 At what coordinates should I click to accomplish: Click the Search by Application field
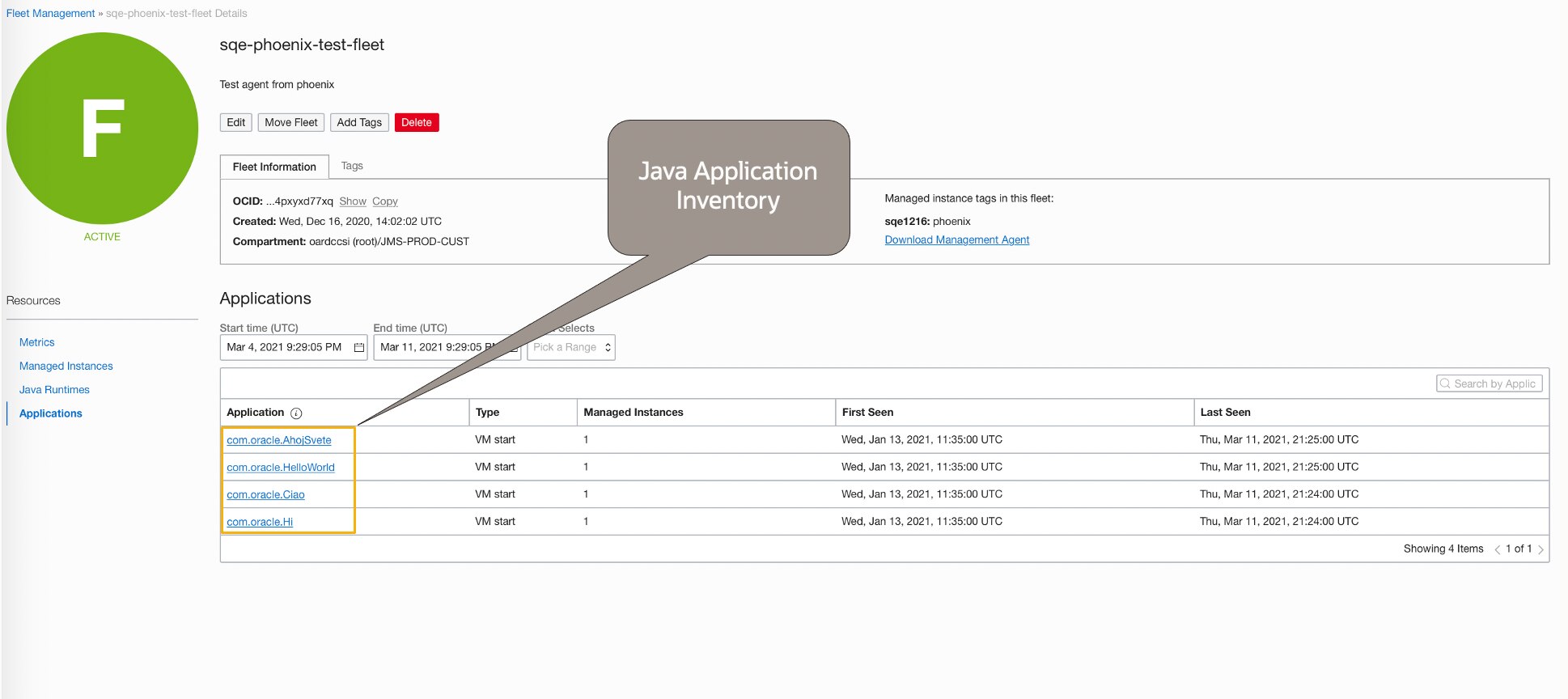1490,383
